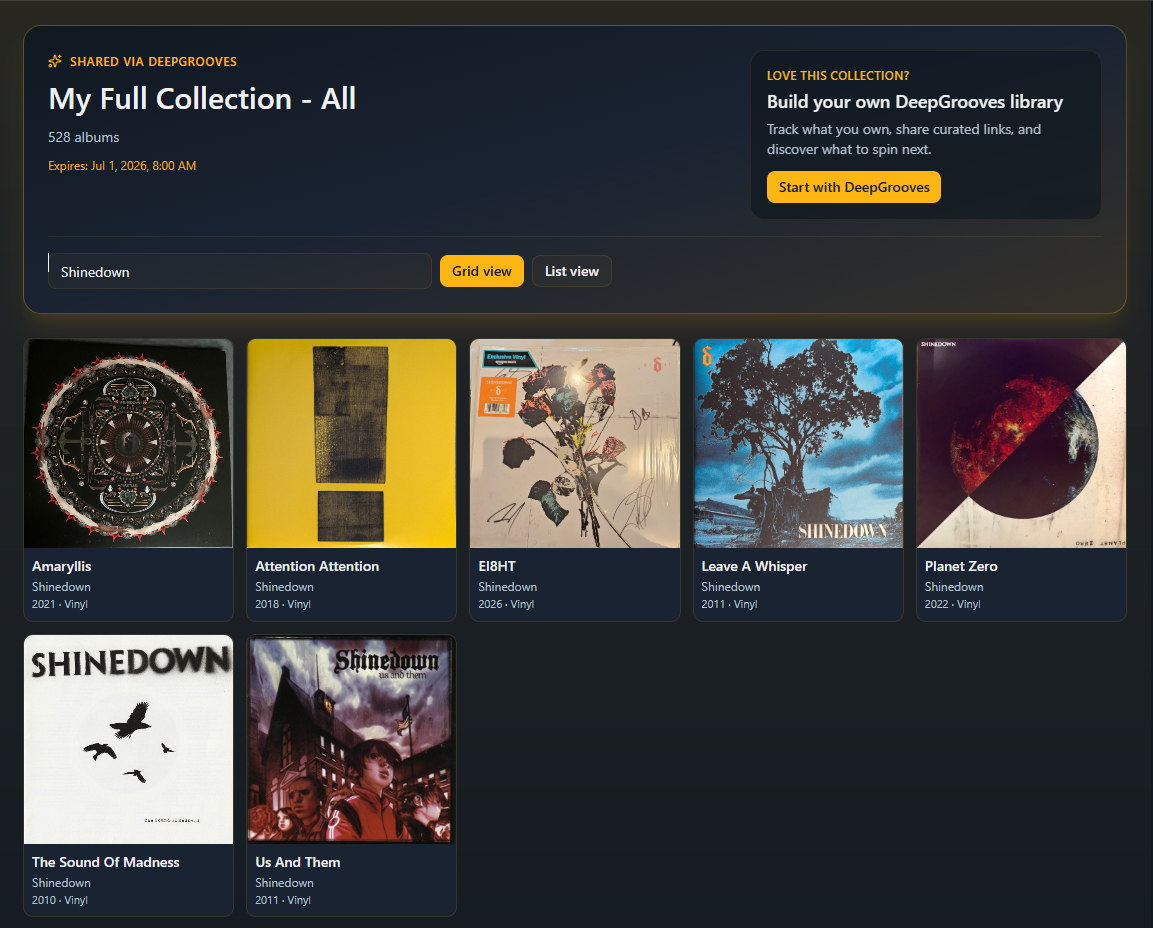The image size is (1153, 928).
Task: Click the EI8HT album title
Action: click(x=497, y=566)
